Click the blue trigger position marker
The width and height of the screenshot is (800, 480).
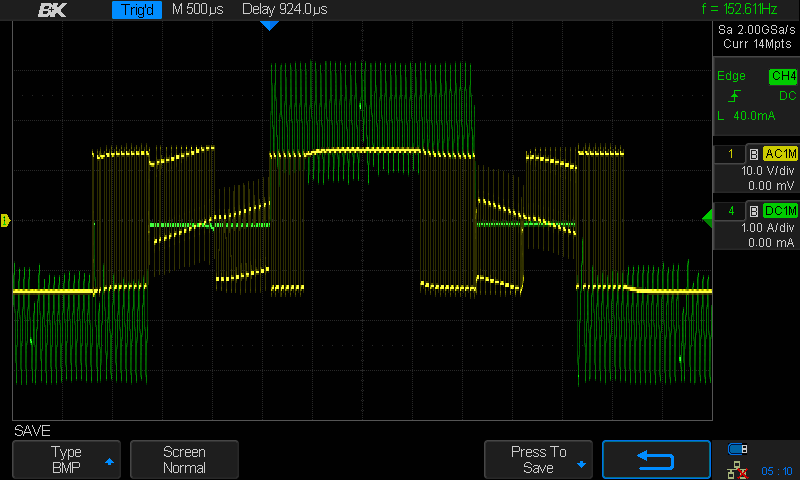[x=269, y=26]
